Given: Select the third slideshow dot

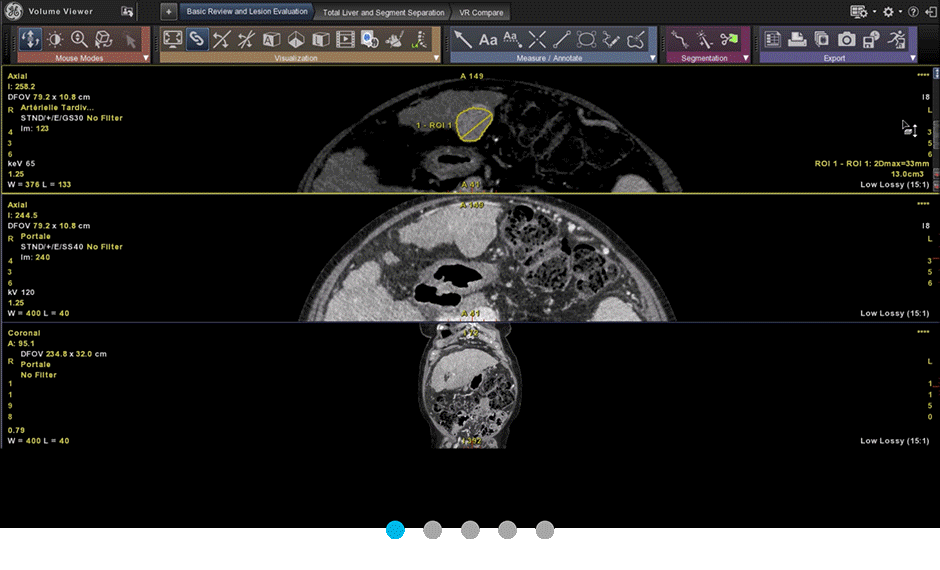Looking at the screenshot, I should [x=470, y=530].
